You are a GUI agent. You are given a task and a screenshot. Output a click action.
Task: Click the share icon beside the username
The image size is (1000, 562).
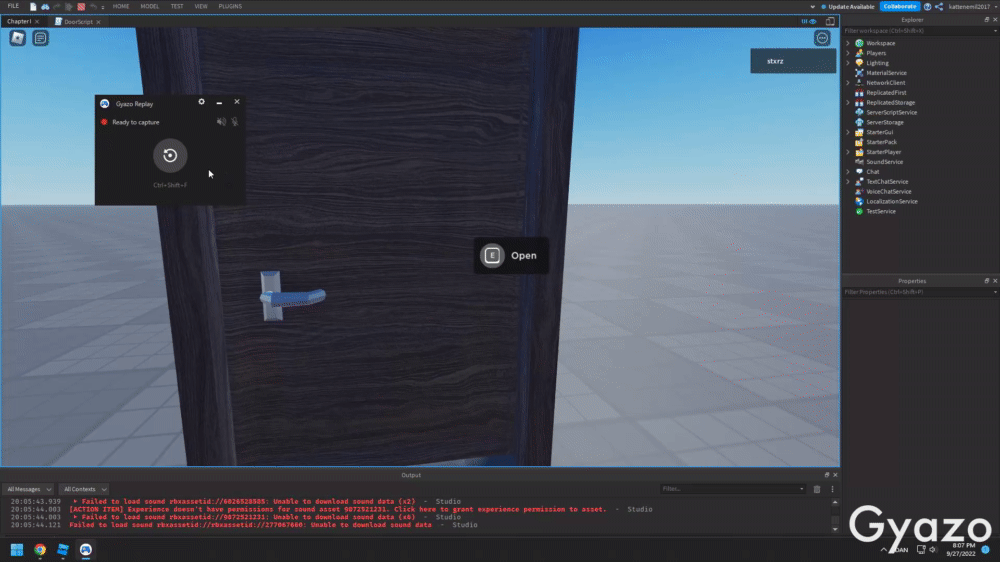pos(939,6)
